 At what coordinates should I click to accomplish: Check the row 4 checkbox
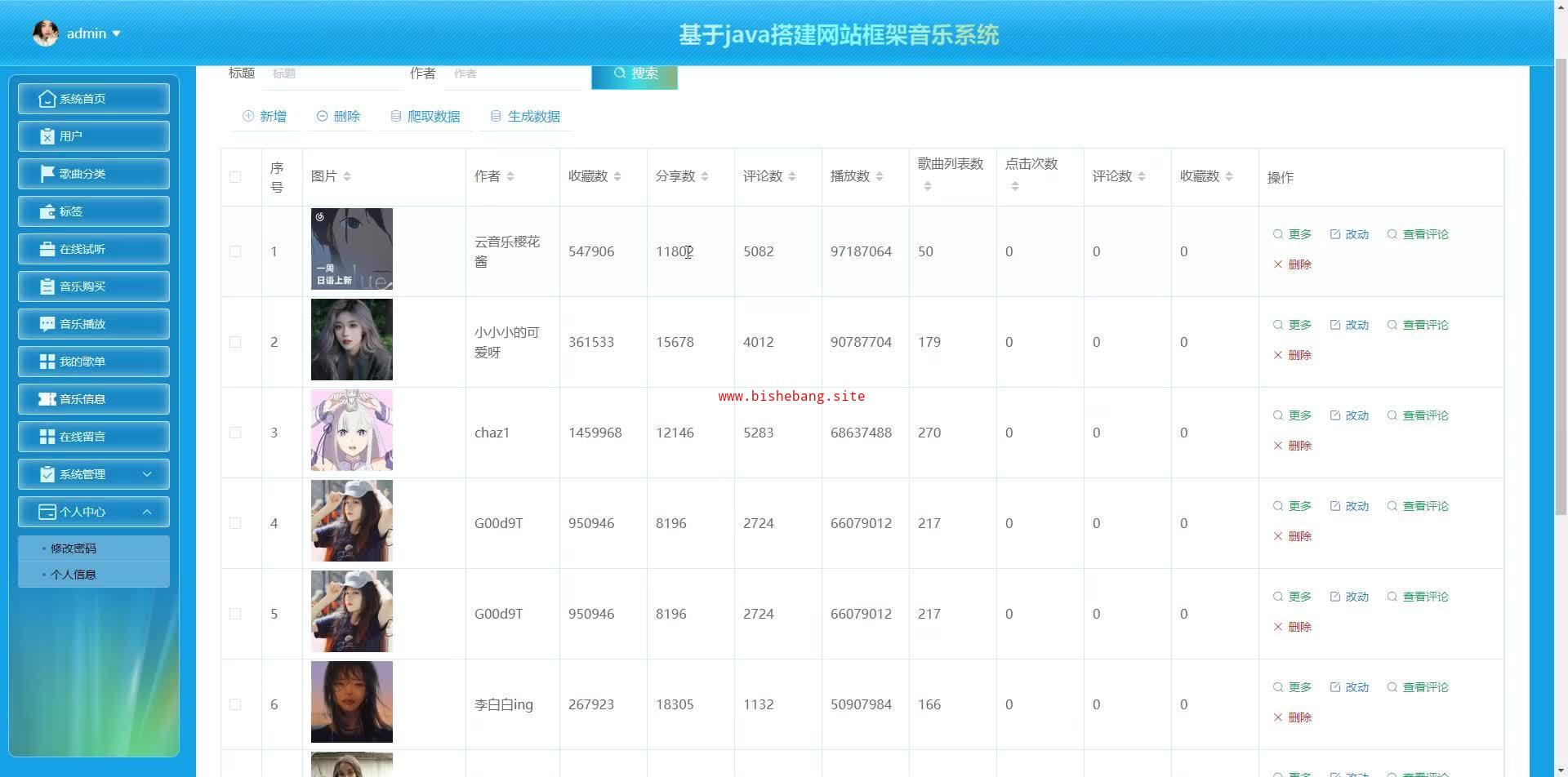235,523
